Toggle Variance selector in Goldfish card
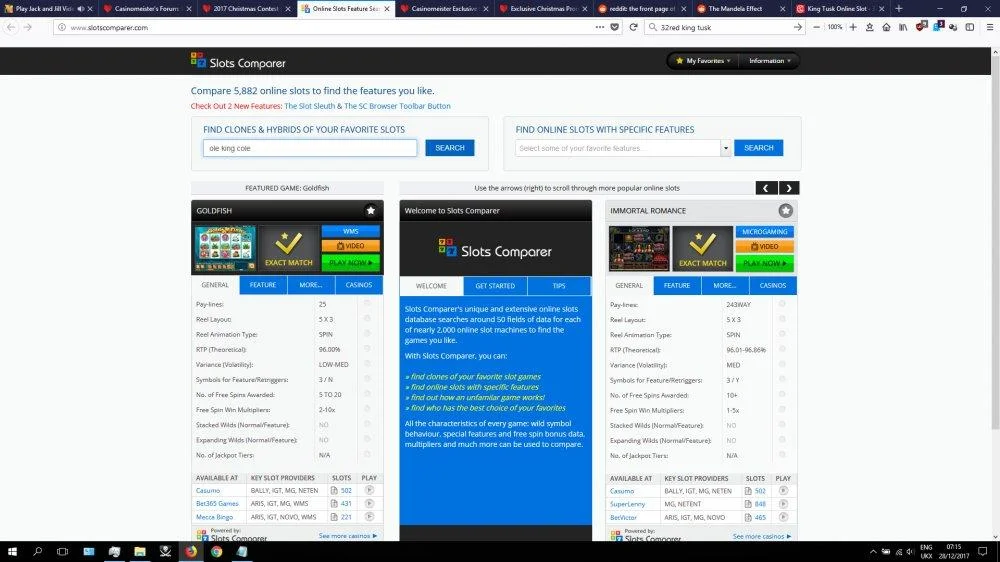This screenshot has width=1000, height=562. (367, 364)
